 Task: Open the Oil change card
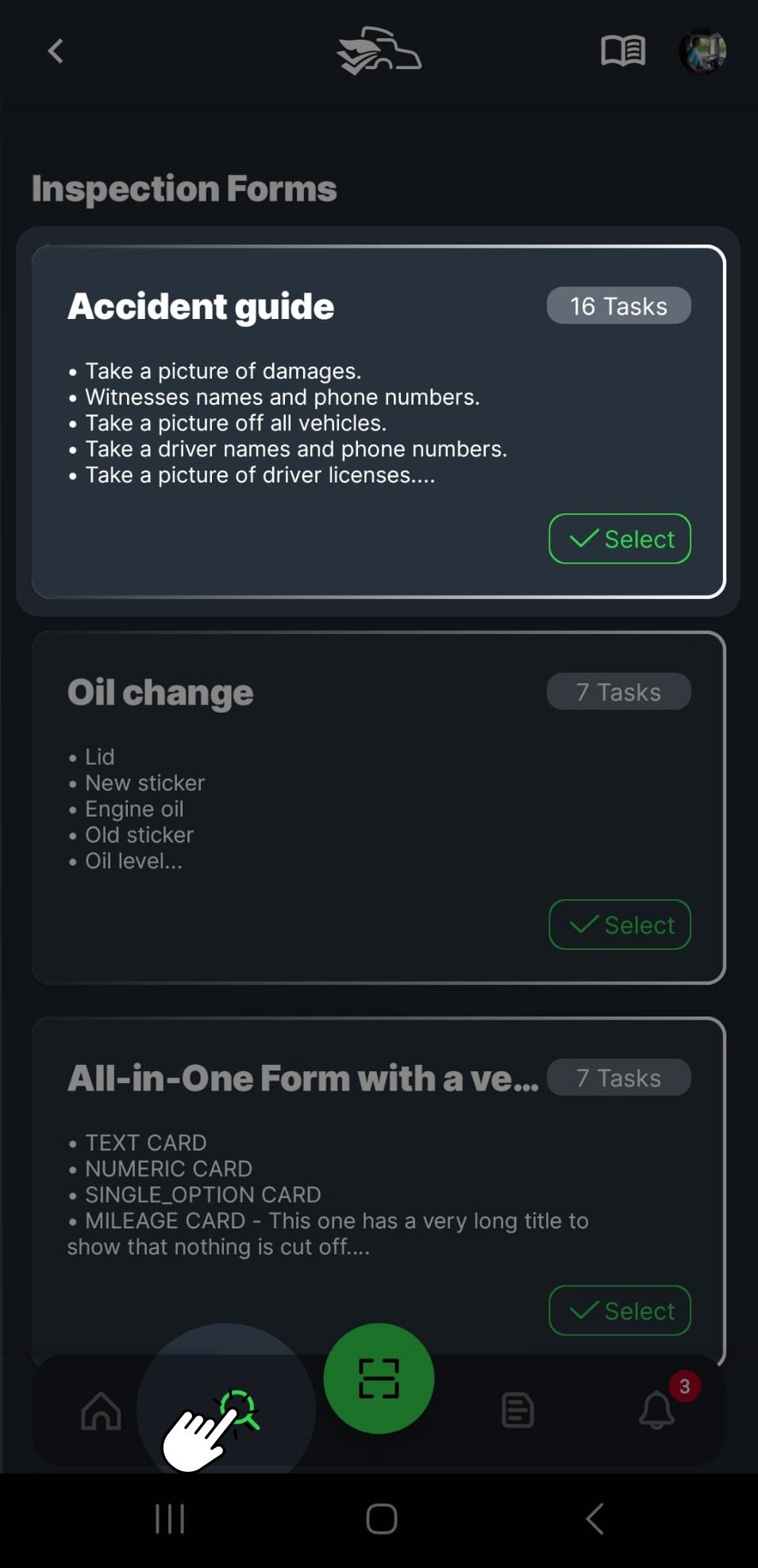pos(160,692)
